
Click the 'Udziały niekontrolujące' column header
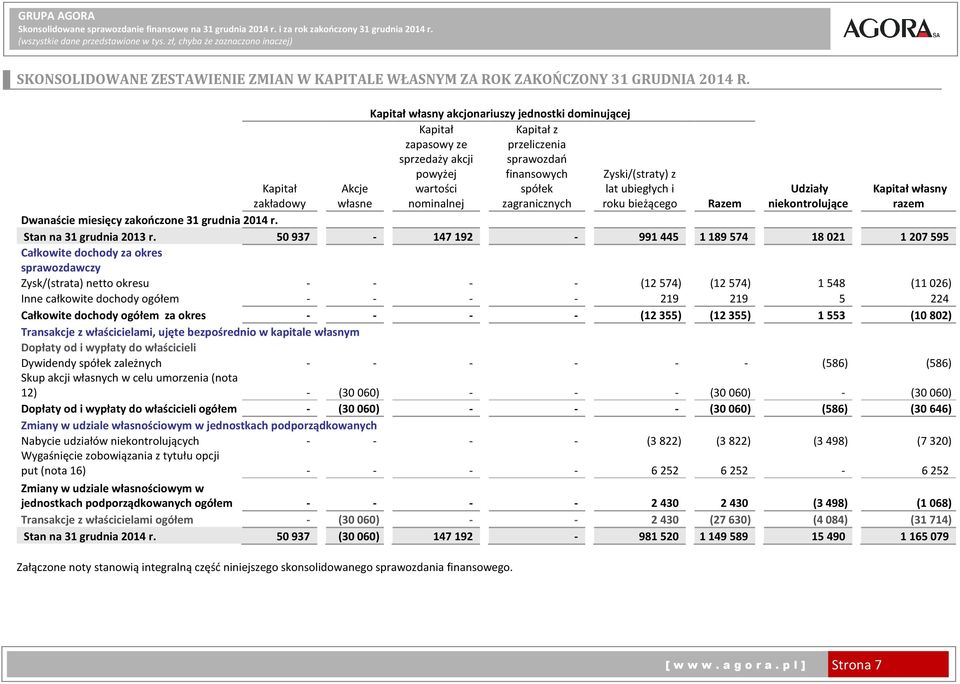click(x=808, y=196)
